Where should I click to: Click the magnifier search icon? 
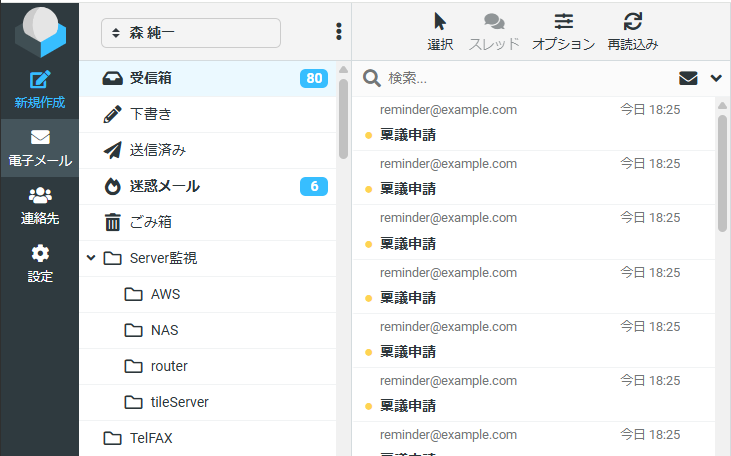(x=372, y=78)
